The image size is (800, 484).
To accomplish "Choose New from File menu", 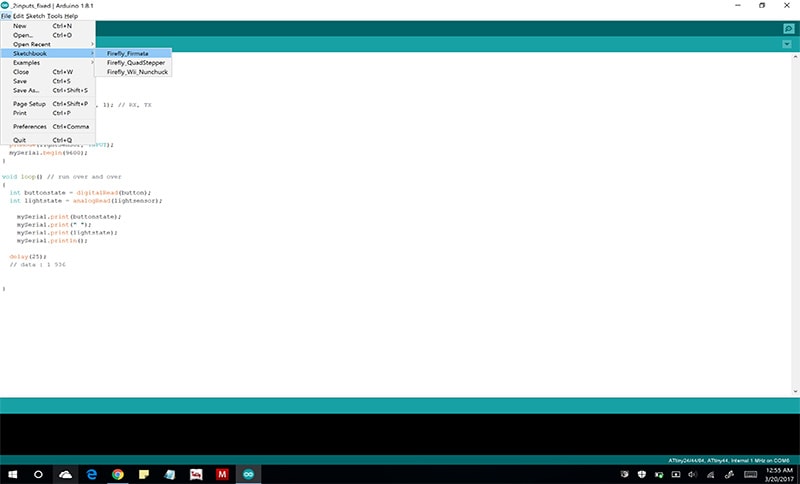I will click(48, 26).
